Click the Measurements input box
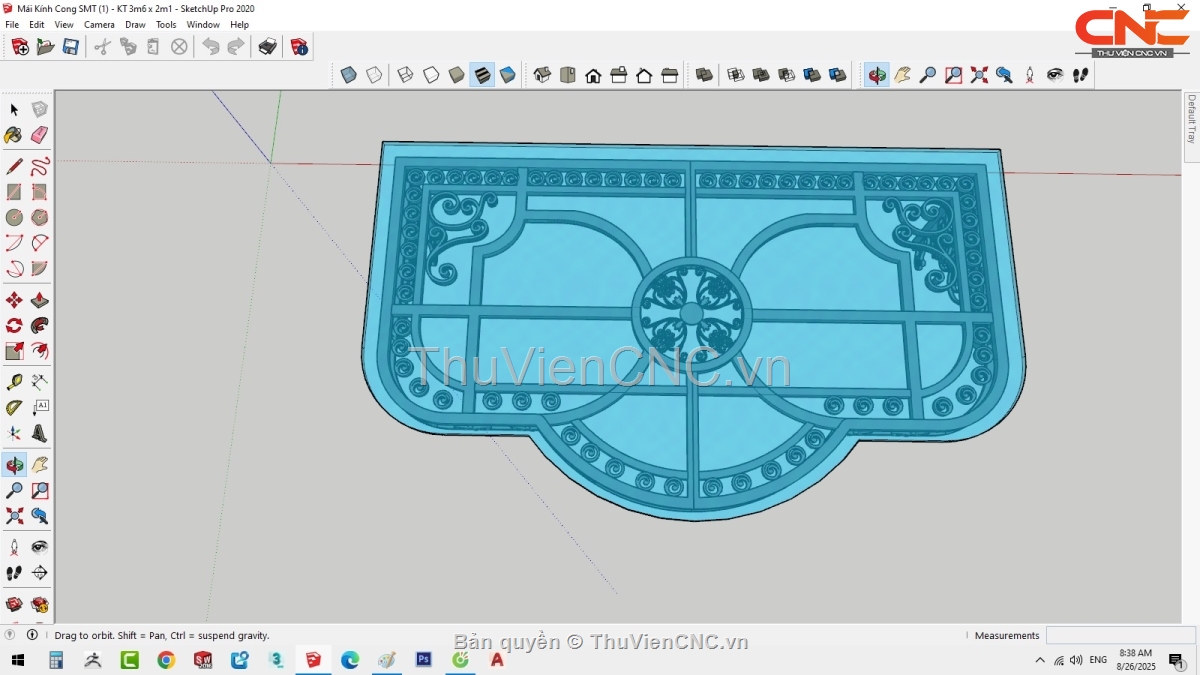The height and width of the screenshot is (675, 1200). point(1120,635)
